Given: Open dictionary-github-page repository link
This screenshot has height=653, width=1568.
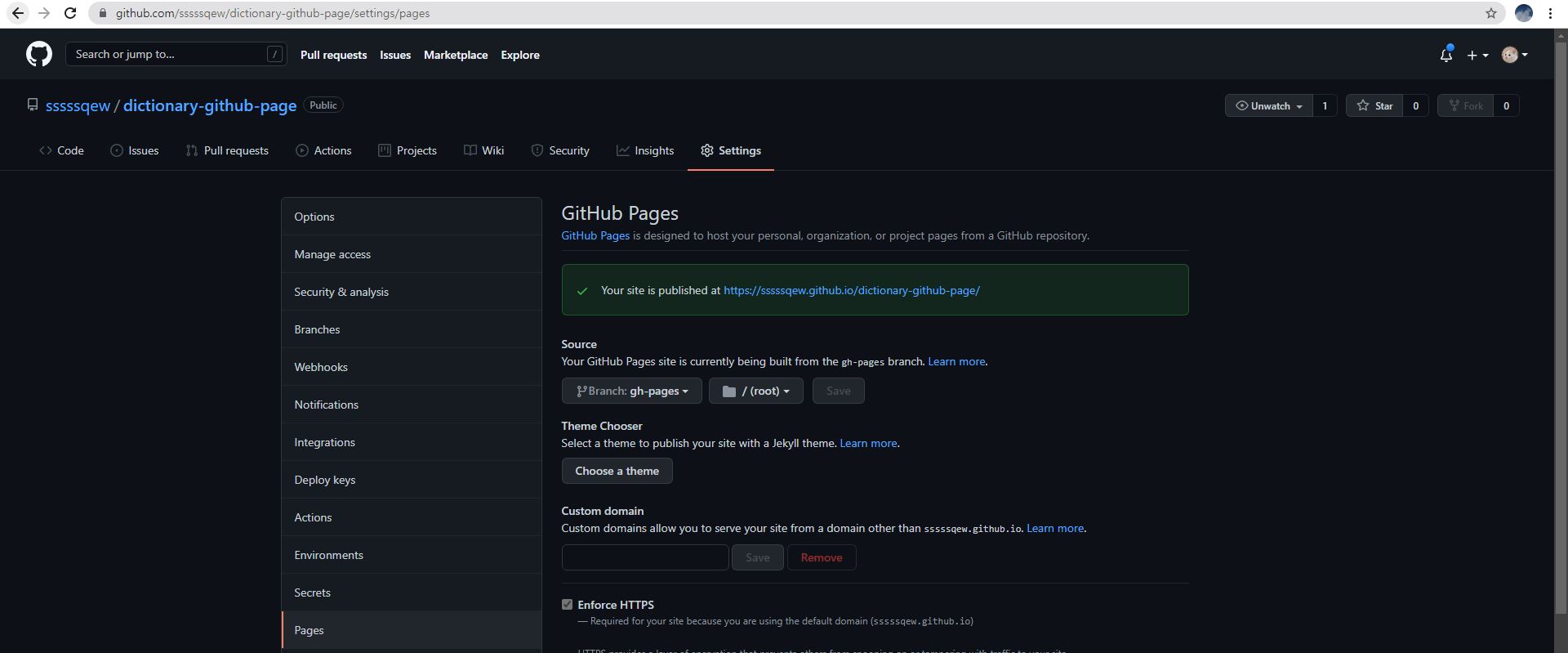Looking at the screenshot, I should coord(210,105).
